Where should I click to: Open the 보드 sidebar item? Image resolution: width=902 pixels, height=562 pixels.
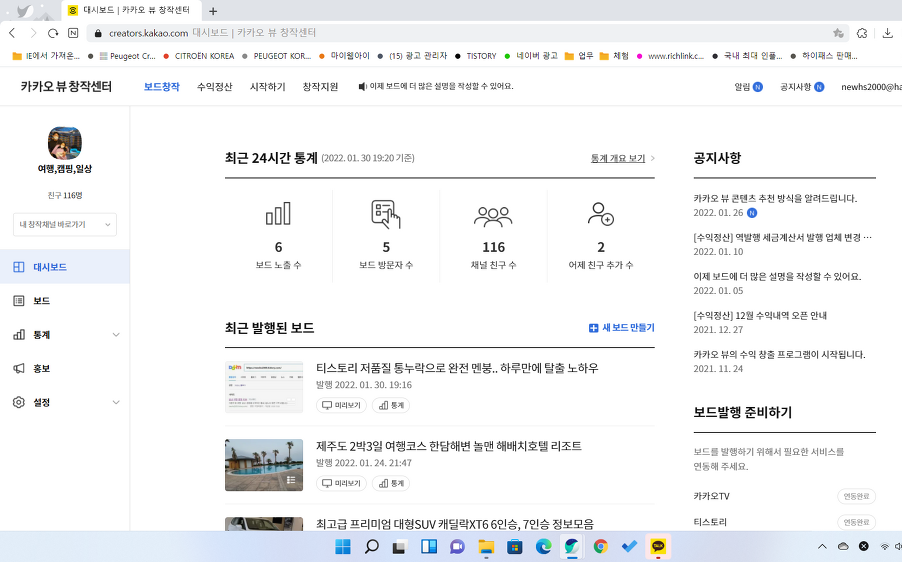[x=64, y=301]
